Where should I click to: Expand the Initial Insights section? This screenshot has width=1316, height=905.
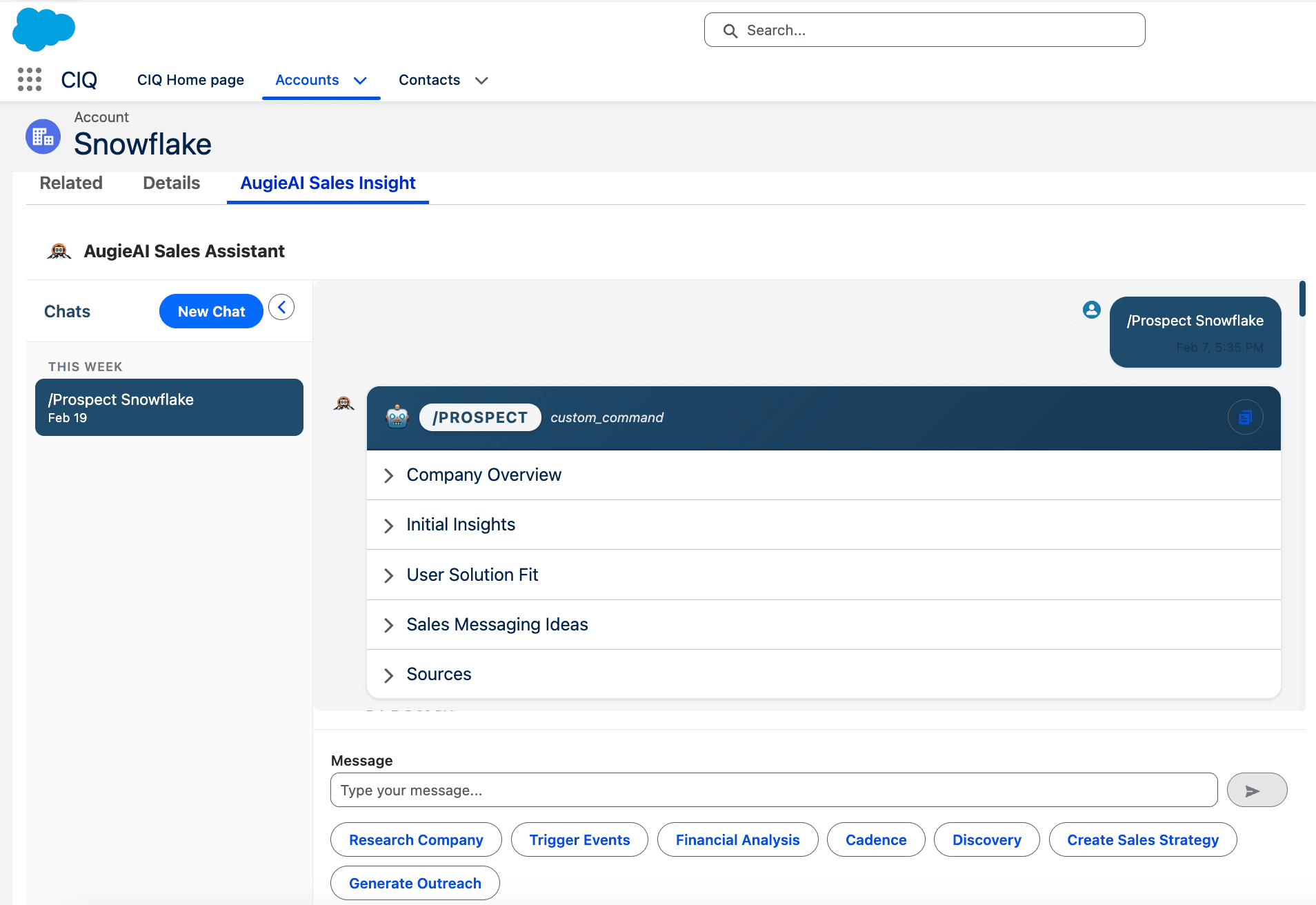[x=824, y=525]
